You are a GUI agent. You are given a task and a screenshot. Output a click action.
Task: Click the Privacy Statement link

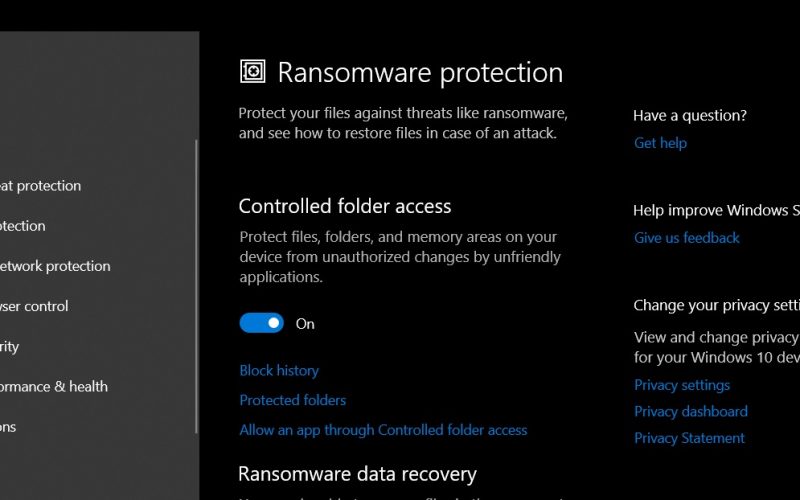coord(689,438)
